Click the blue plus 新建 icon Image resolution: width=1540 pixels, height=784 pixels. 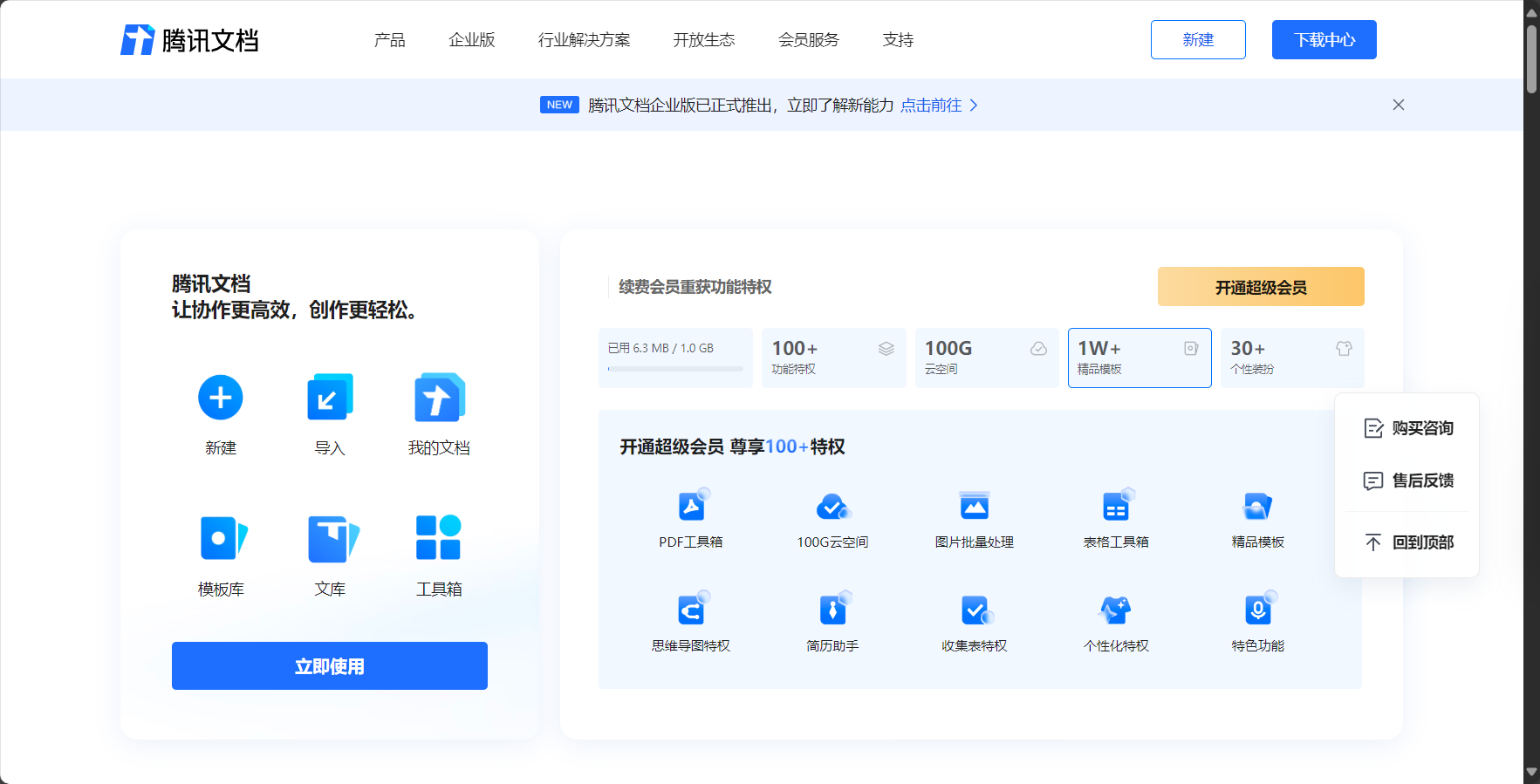tap(221, 398)
